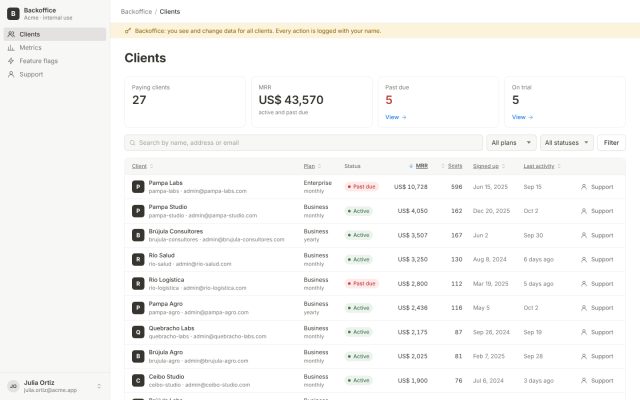The image size is (640, 400).
Task: Sort table by Seats column
Action: [452, 166]
